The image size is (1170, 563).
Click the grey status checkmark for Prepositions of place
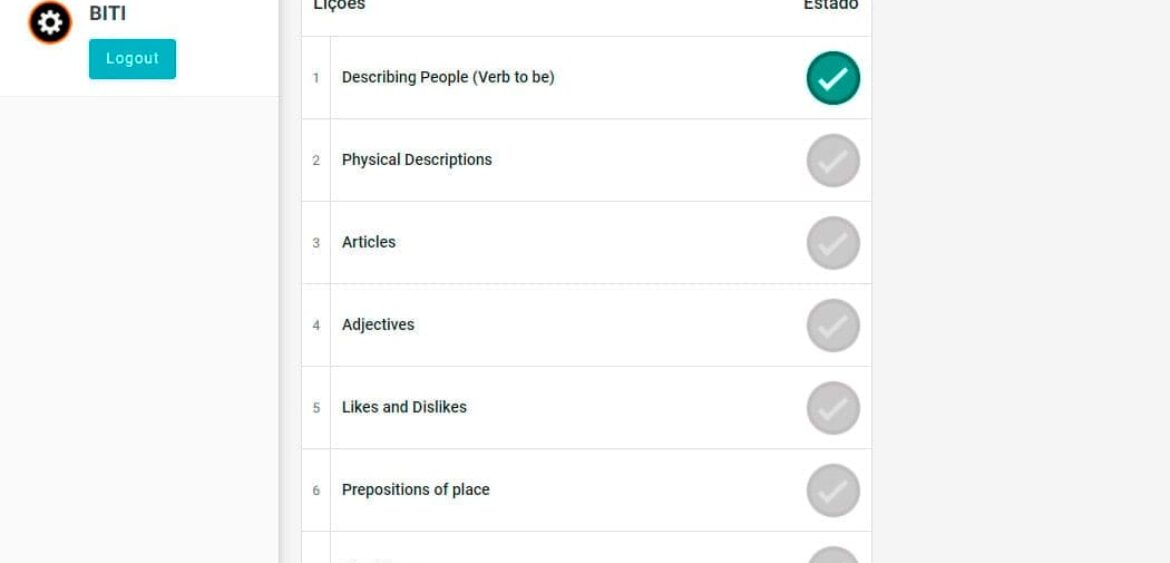click(x=833, y=491)
